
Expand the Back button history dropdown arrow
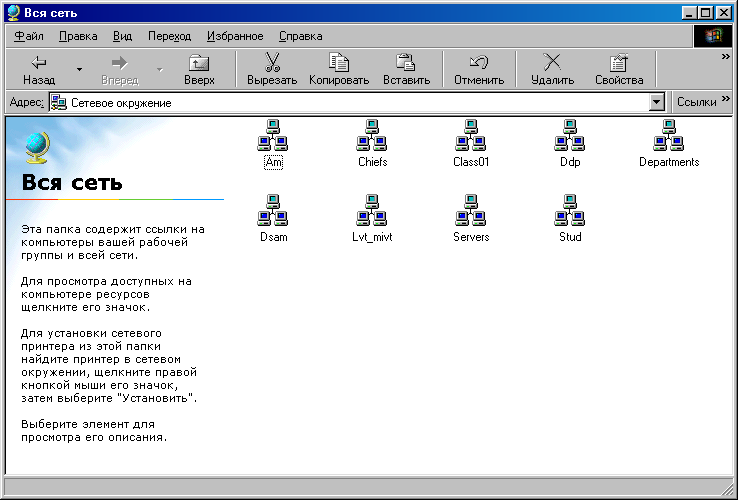click(79, 69)
